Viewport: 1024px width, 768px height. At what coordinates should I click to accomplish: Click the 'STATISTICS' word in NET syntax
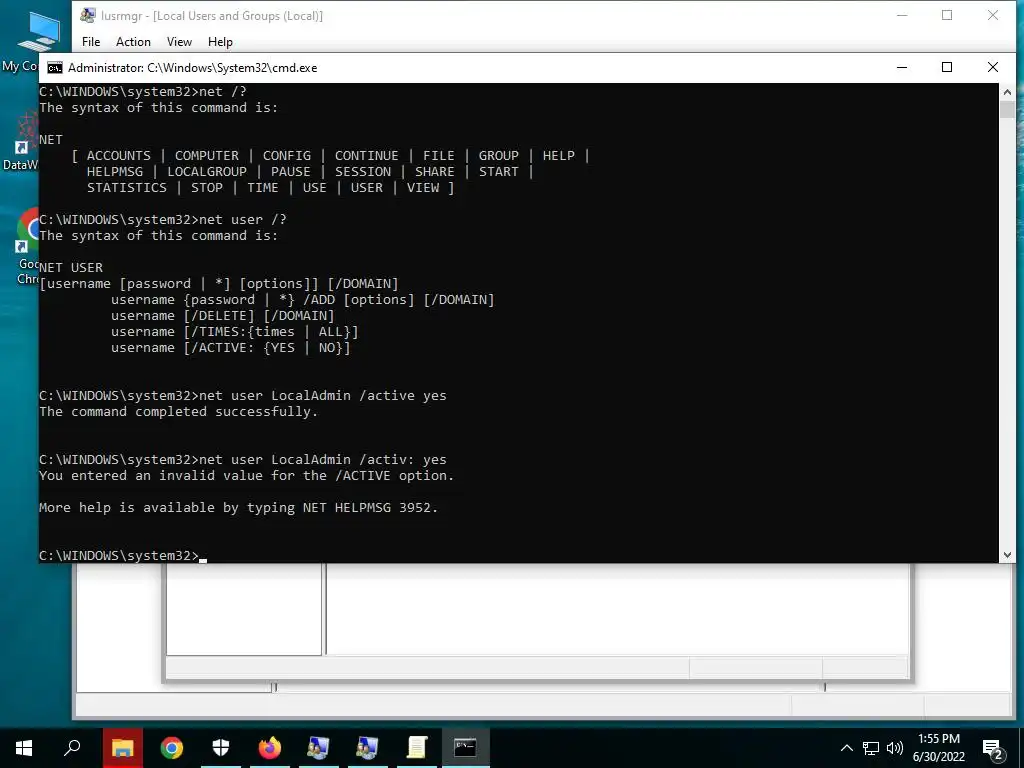(x=127, y=187)
